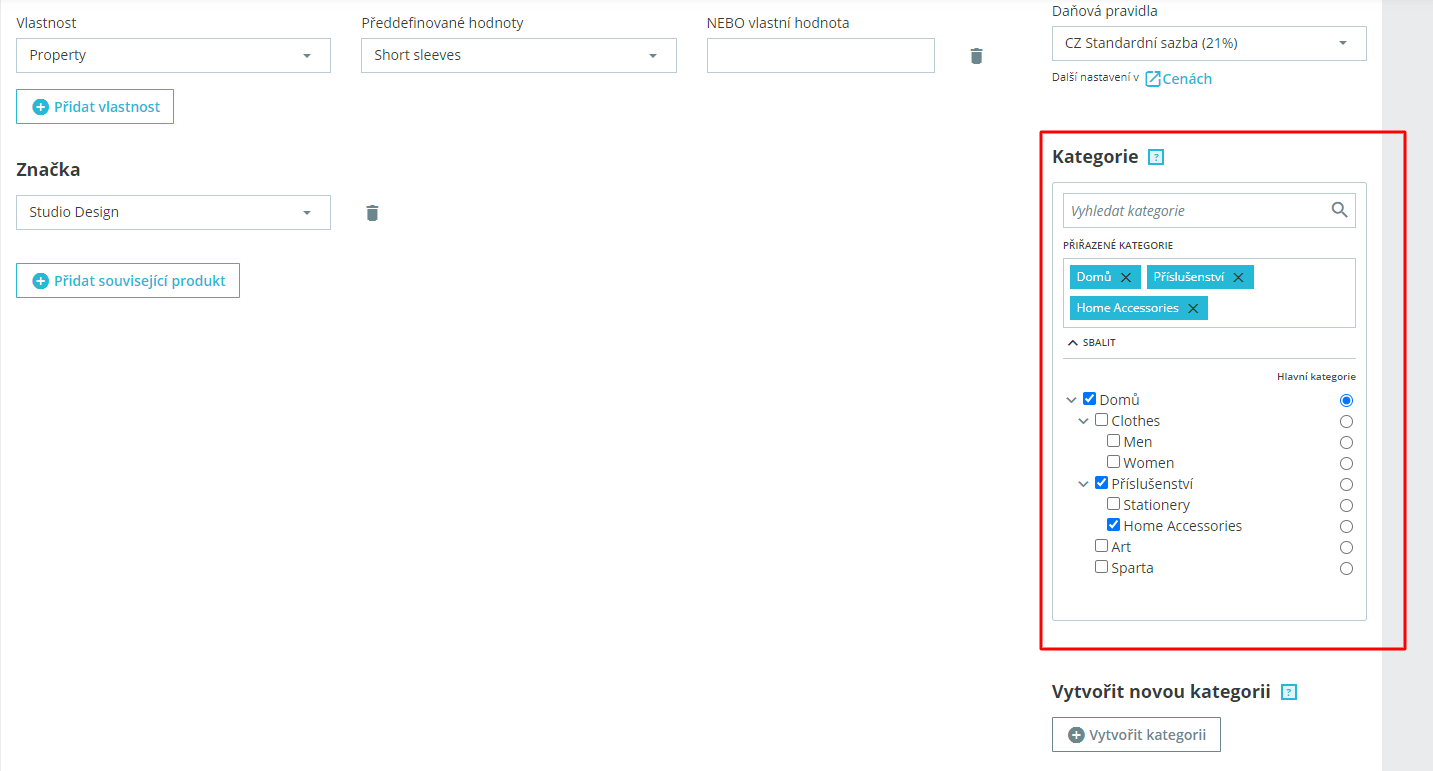
Task: Click the NEBO vlastní hodnota input field
Action: (x=821, y=56)
